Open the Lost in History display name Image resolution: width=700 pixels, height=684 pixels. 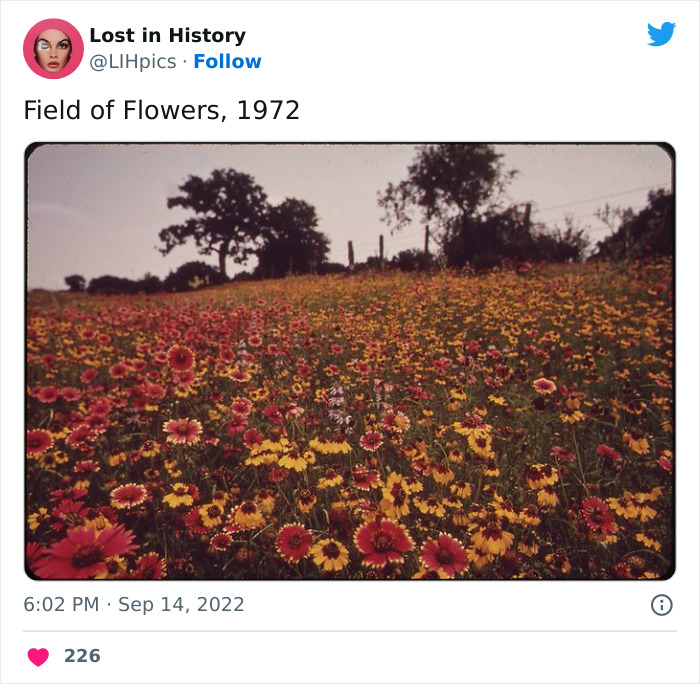pos(167,35)
